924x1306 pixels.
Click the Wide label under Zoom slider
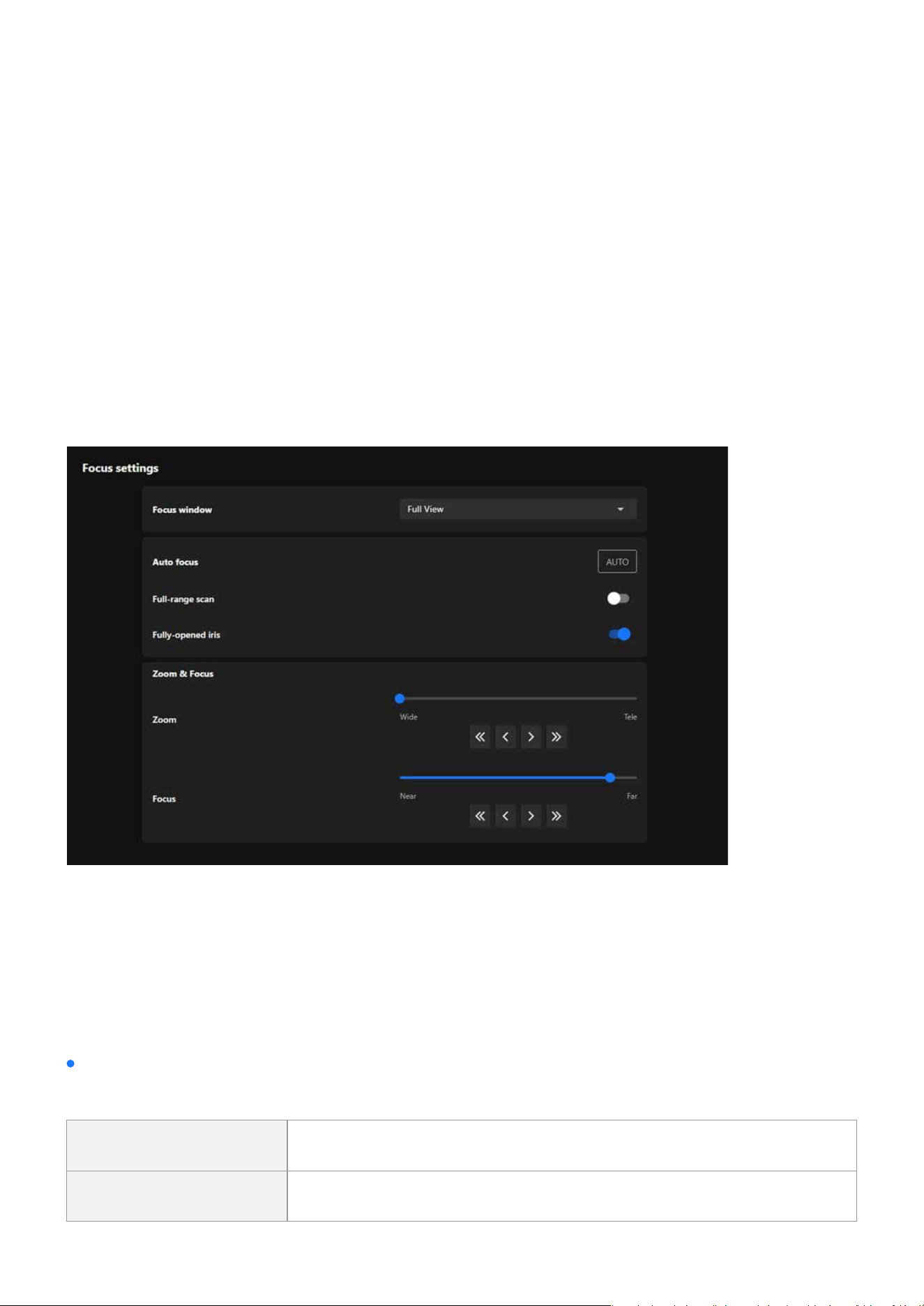[409, 717]
